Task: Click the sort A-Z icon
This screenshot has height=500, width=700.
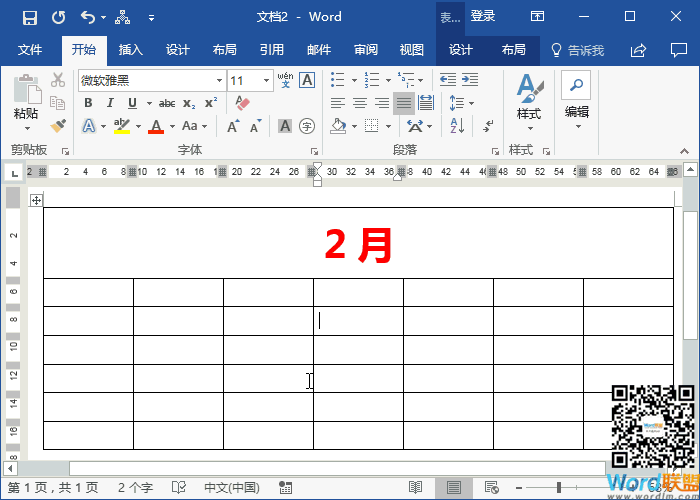Action: (457, 126)
